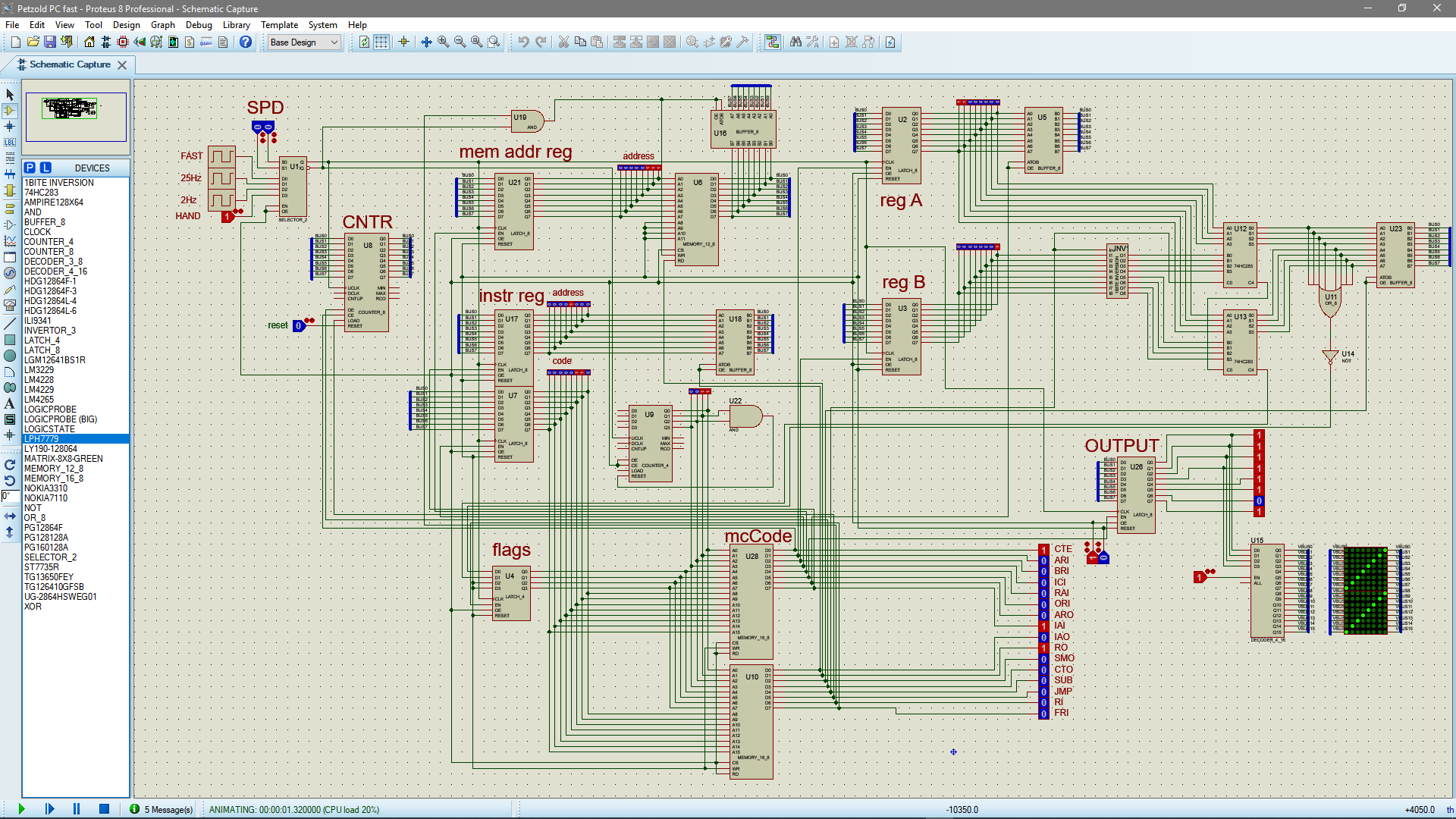Open the Design menu
This screenshot has width=1456, height=819.
127,25
